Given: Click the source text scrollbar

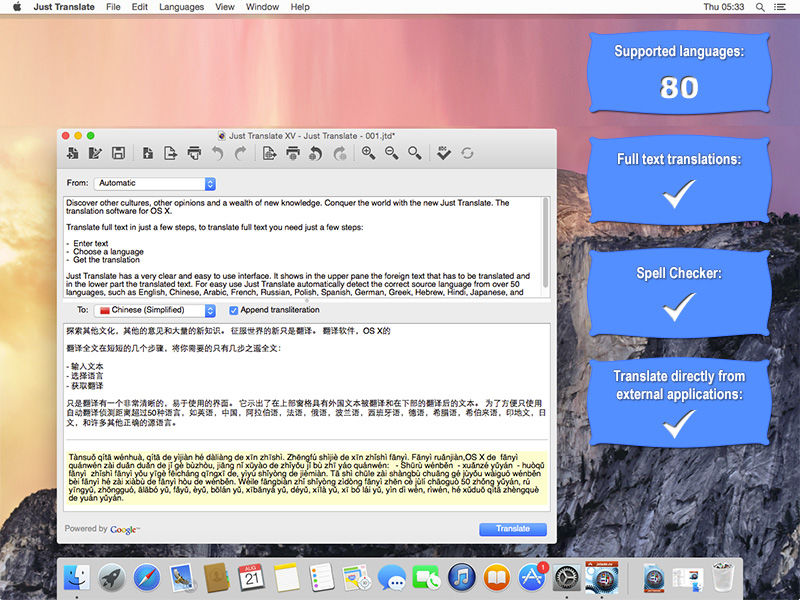Looking at the screenshot, I should click(x=545, y=243).
